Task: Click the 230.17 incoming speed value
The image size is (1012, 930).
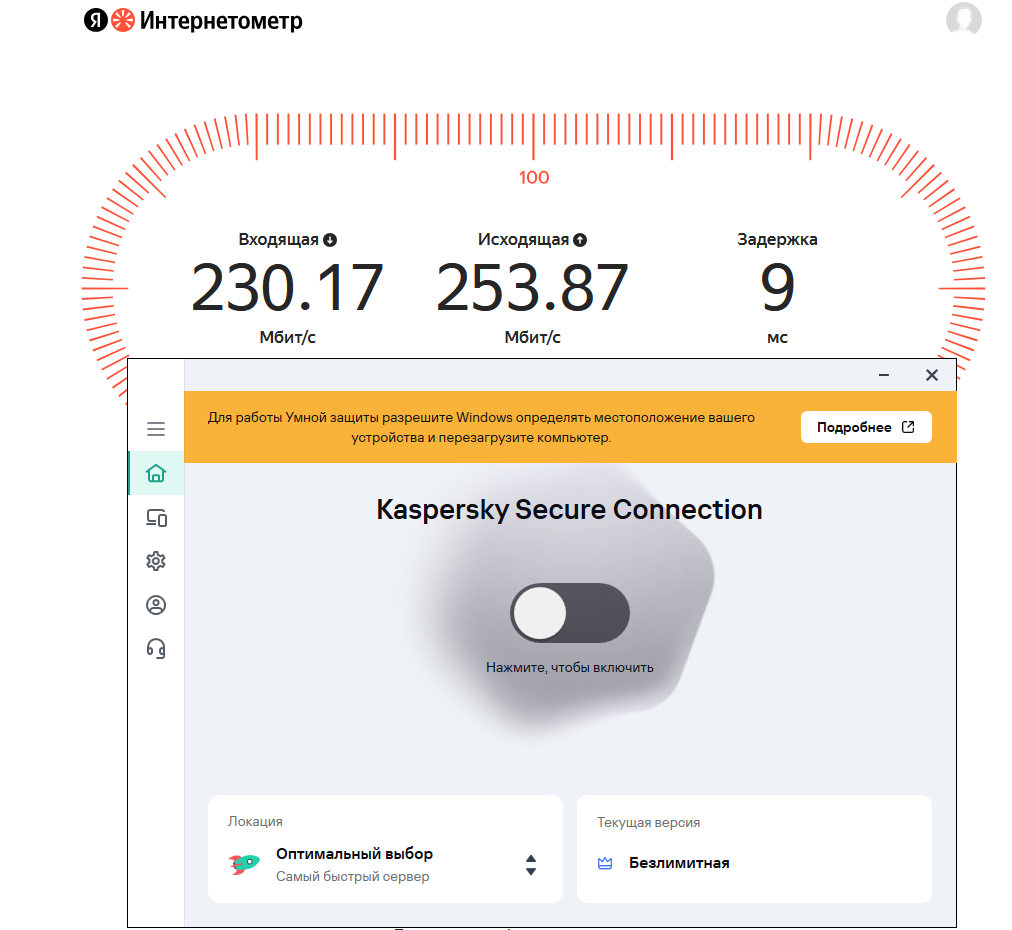Action: click(x=287, y=287)
